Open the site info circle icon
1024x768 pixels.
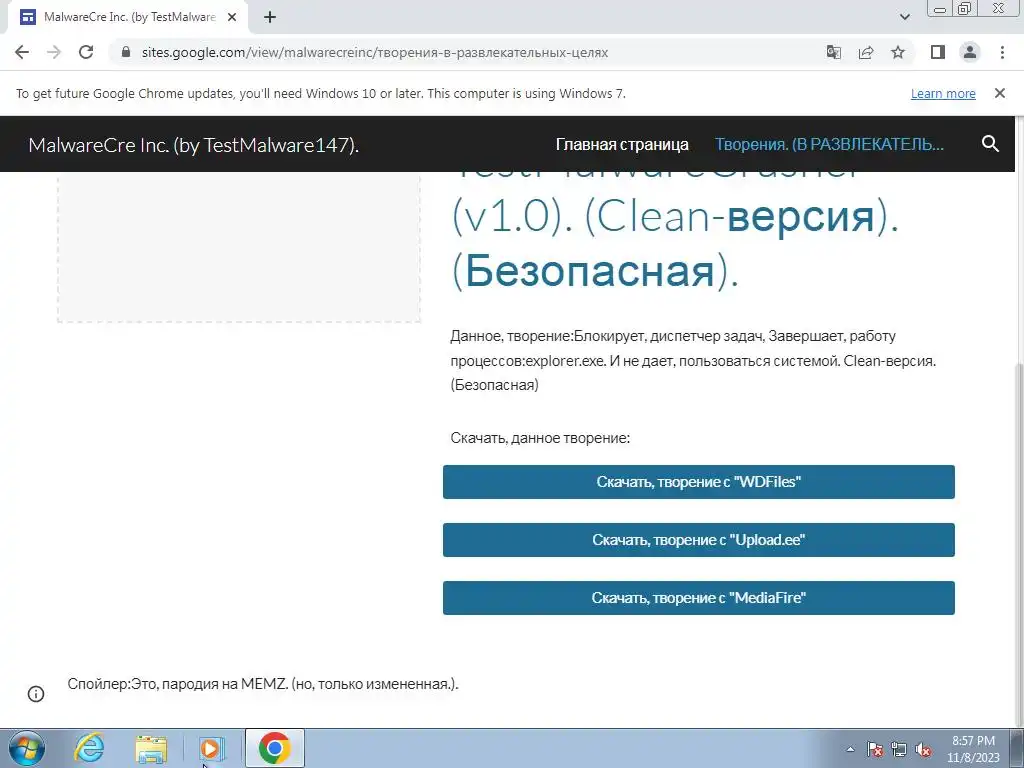pos(36,694)
